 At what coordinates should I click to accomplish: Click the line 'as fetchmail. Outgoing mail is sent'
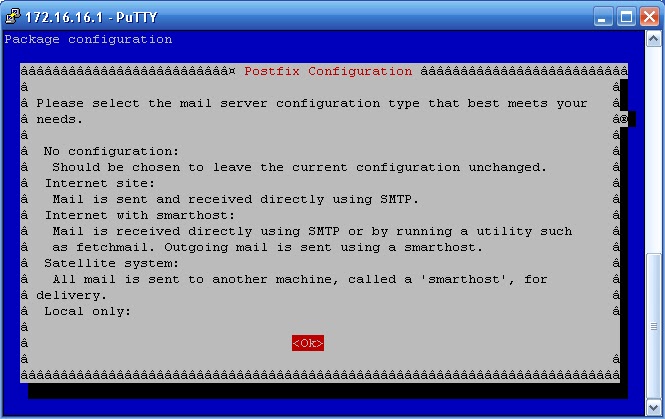point(267,247)
